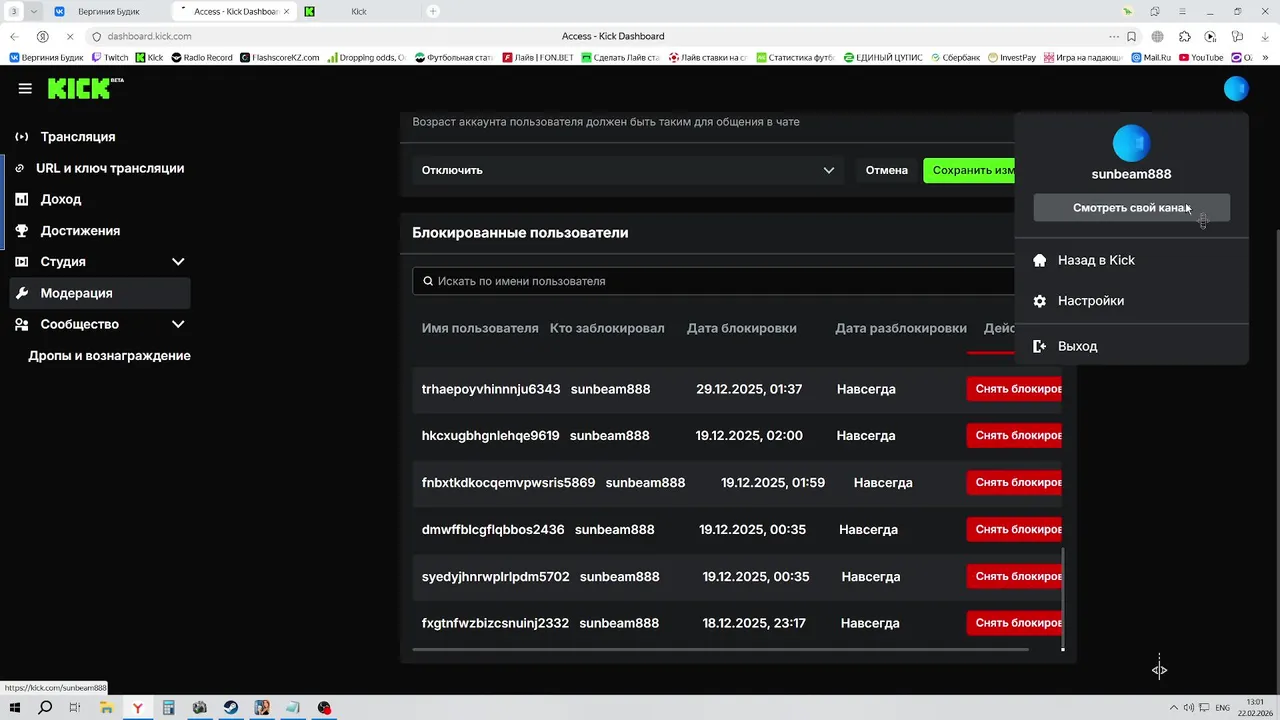Viewport: 1280px width, 720px height.
Task: Open the Сбербанк bookmark
Action: click(x=954, y=58)
